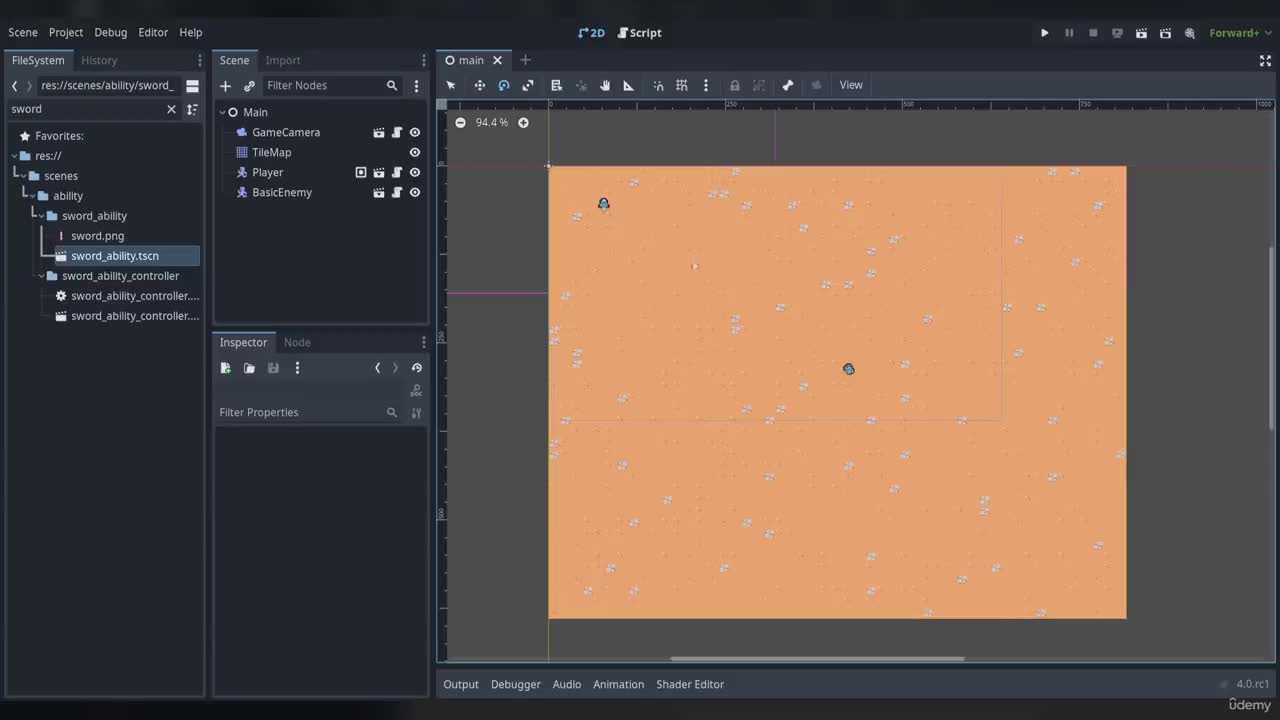Focus the Filter Nodes search field

330,86
